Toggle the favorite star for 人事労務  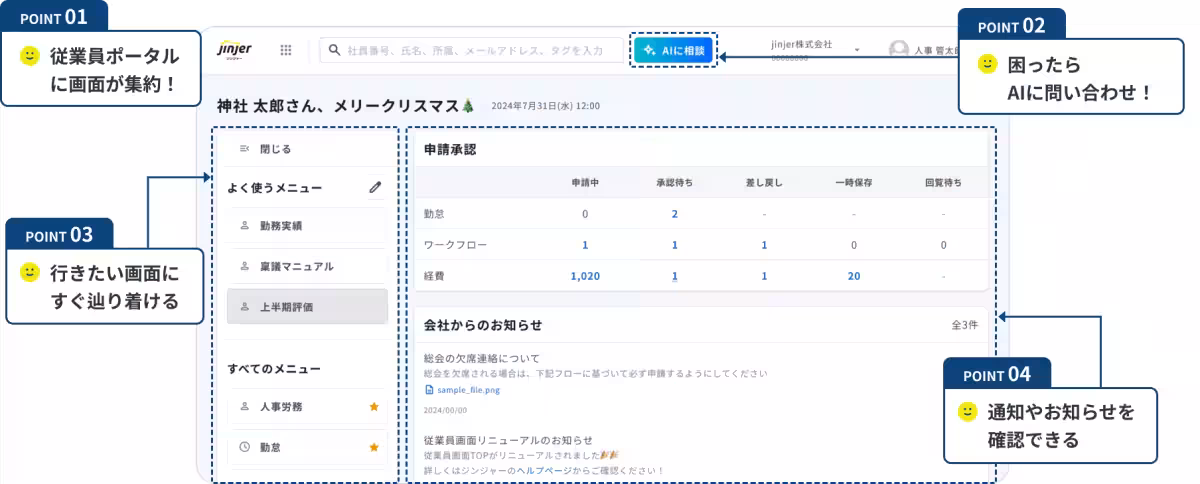tap(374, 407)
